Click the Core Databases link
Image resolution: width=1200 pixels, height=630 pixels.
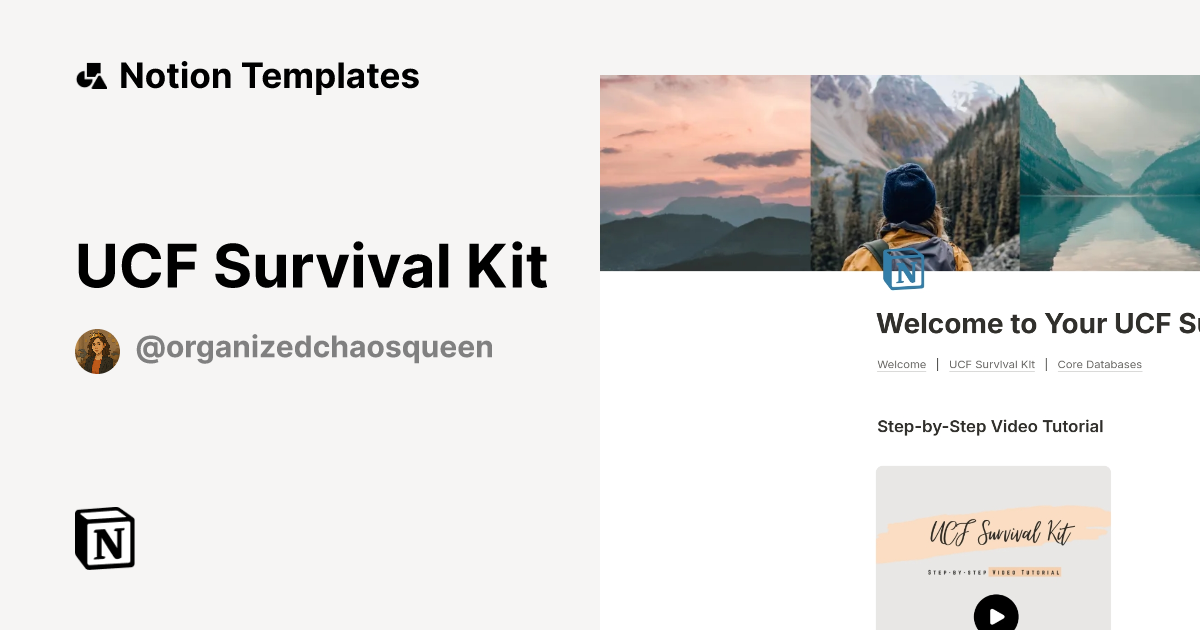click(1099, 364)
